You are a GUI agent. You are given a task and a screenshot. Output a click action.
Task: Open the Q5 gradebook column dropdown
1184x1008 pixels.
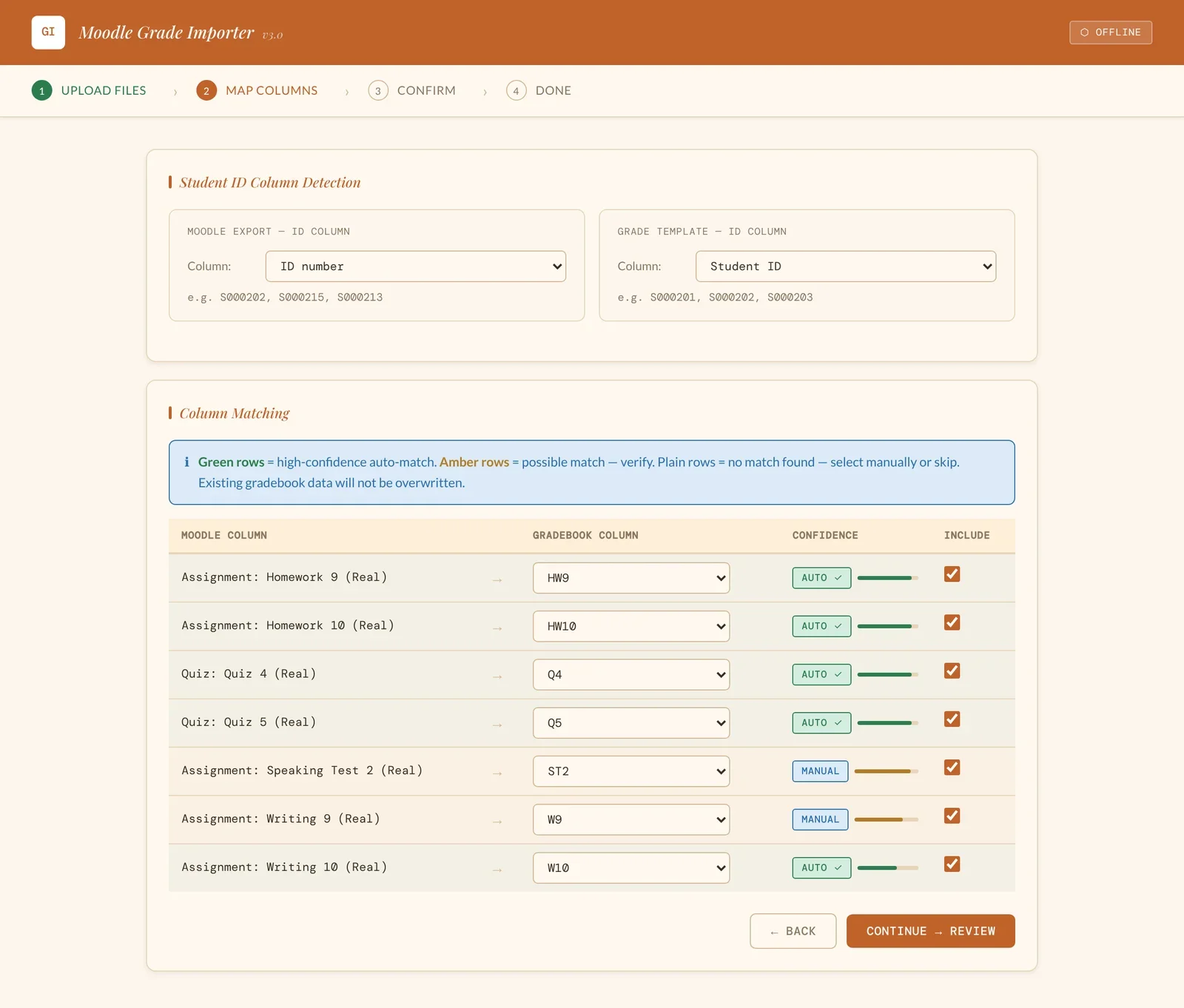631,723
